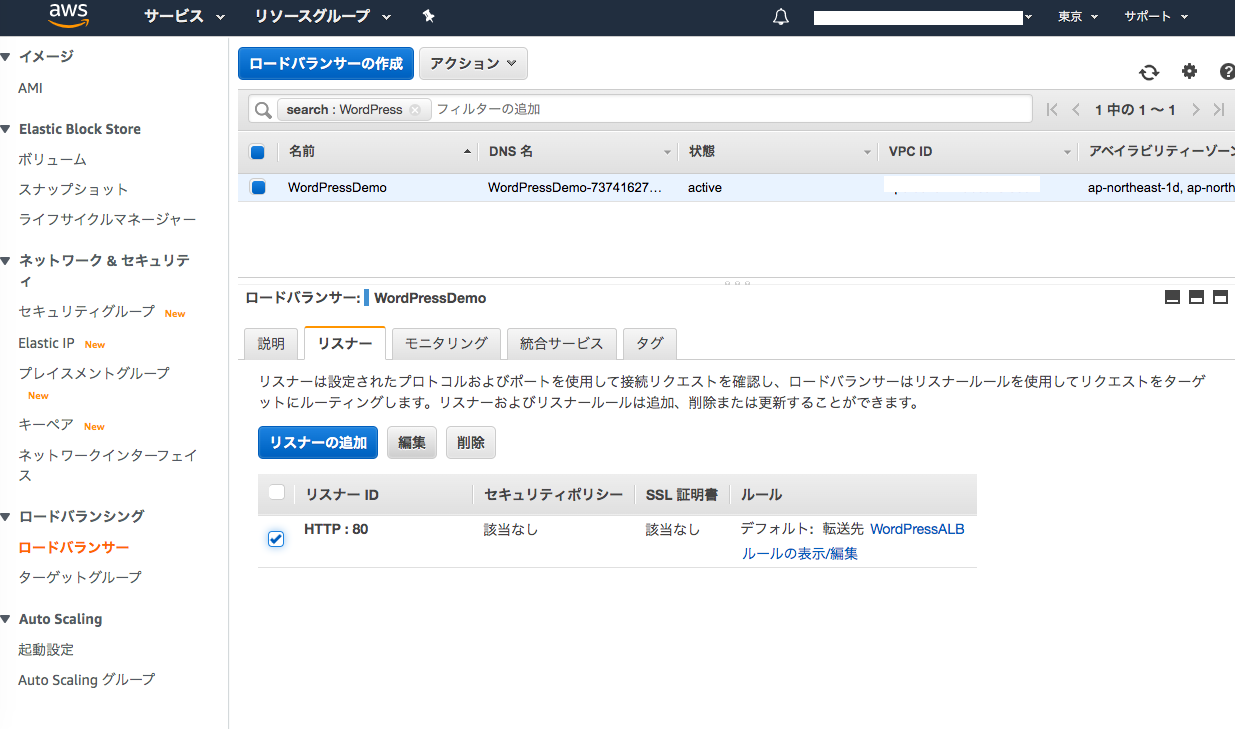Open the VPC ID column dropdown arrow
This screenshot has height=729, width=1235.
[1068, 152]
